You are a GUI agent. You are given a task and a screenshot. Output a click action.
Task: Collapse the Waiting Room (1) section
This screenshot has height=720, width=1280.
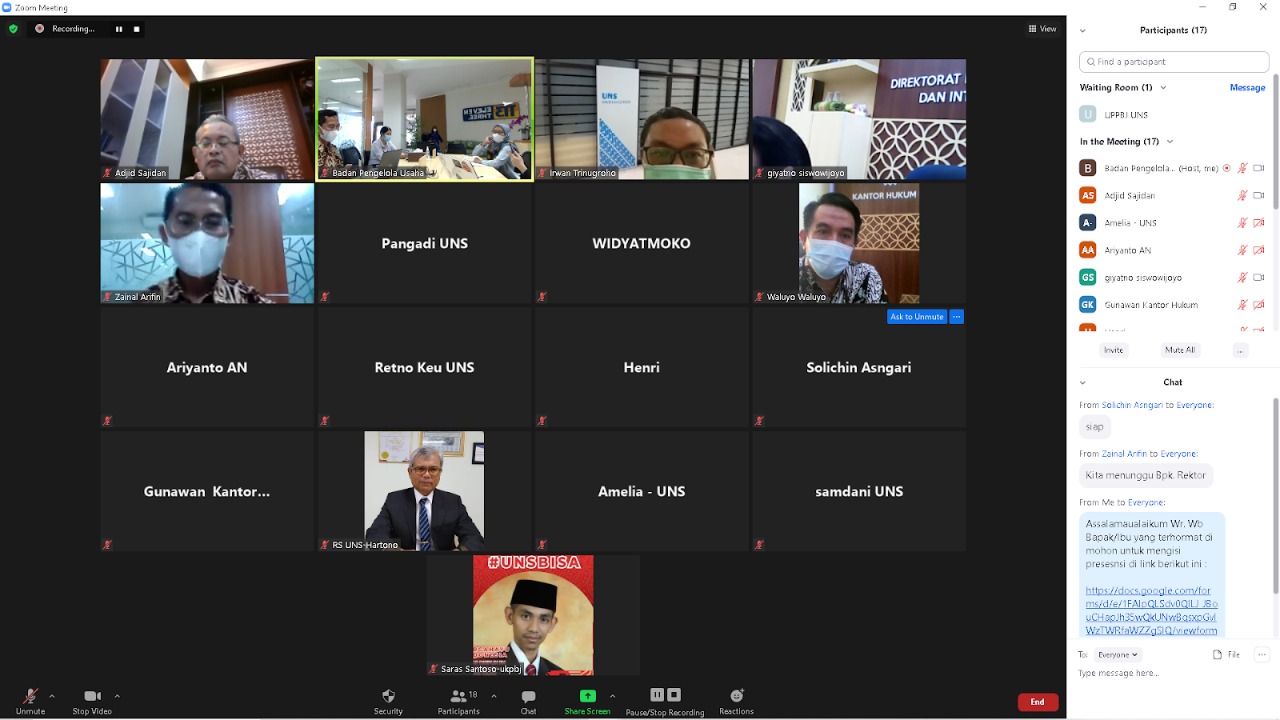click(1163, 87)
